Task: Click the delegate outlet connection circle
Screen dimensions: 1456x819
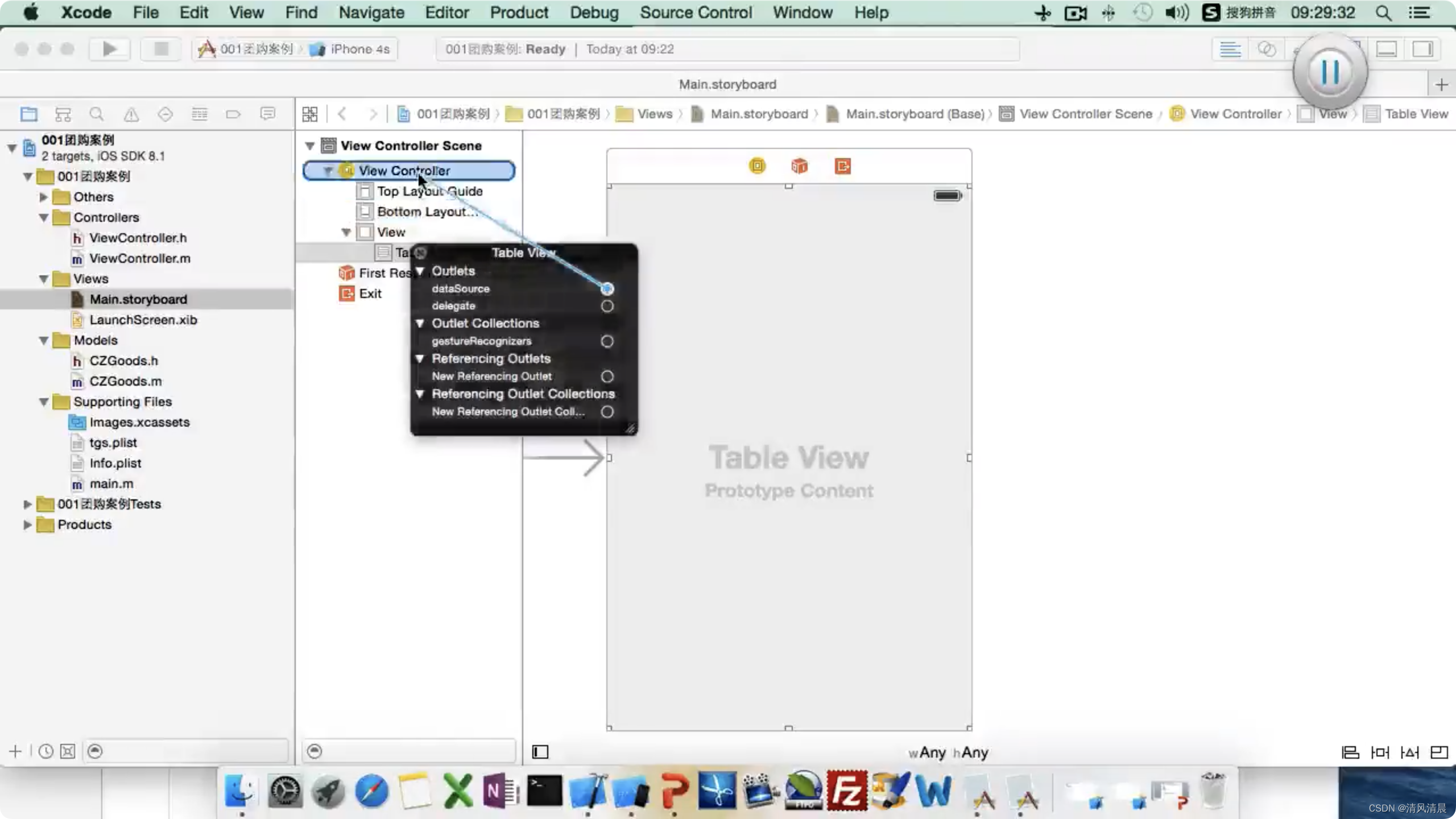Action: [x=607, y=306]
